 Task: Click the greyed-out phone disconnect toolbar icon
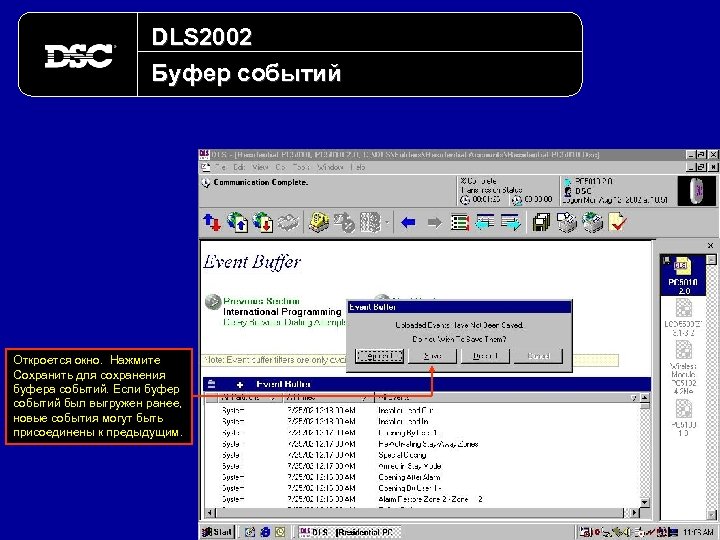coord(344,223)
